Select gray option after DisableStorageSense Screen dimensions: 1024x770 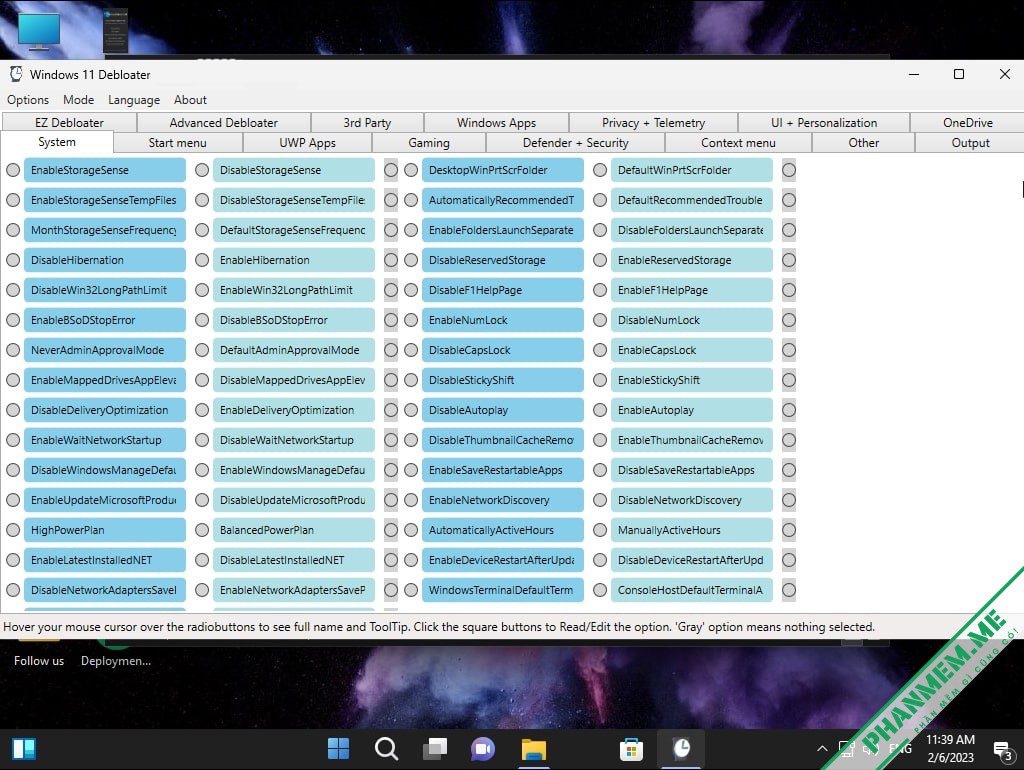point(391,170)
